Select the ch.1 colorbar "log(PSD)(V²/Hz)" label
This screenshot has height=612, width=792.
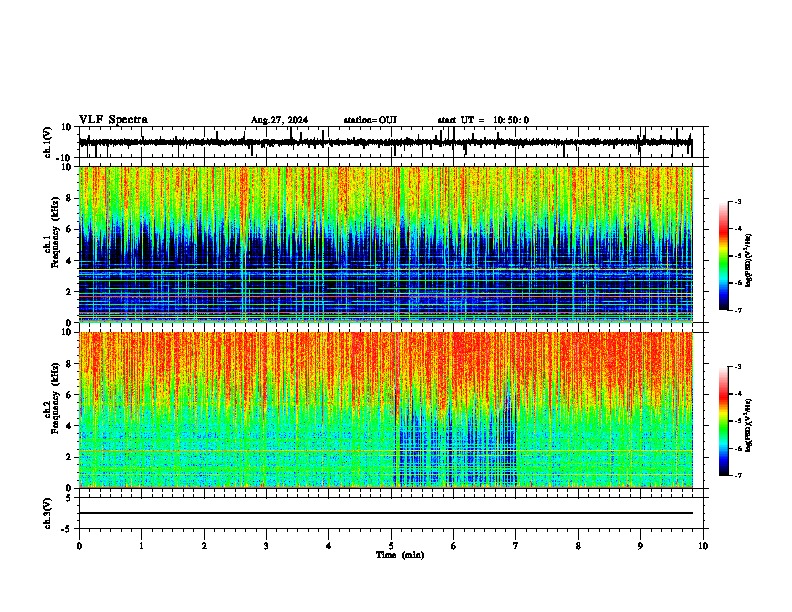[749, 260]
